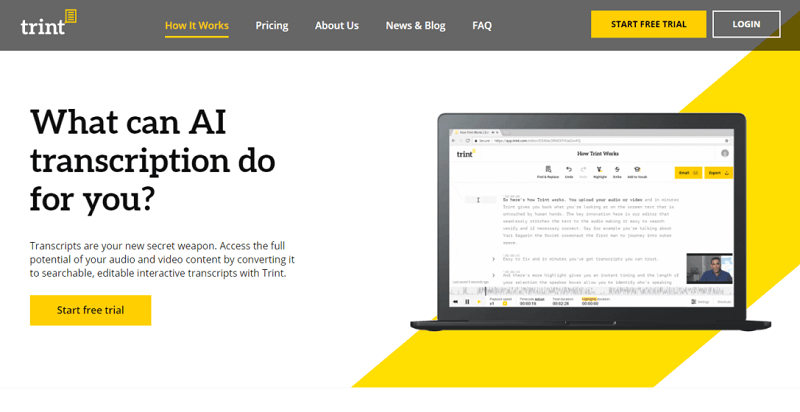Go to the Pricing page
Viewport: 800px width, 412px height.
[x=272, y=26]
